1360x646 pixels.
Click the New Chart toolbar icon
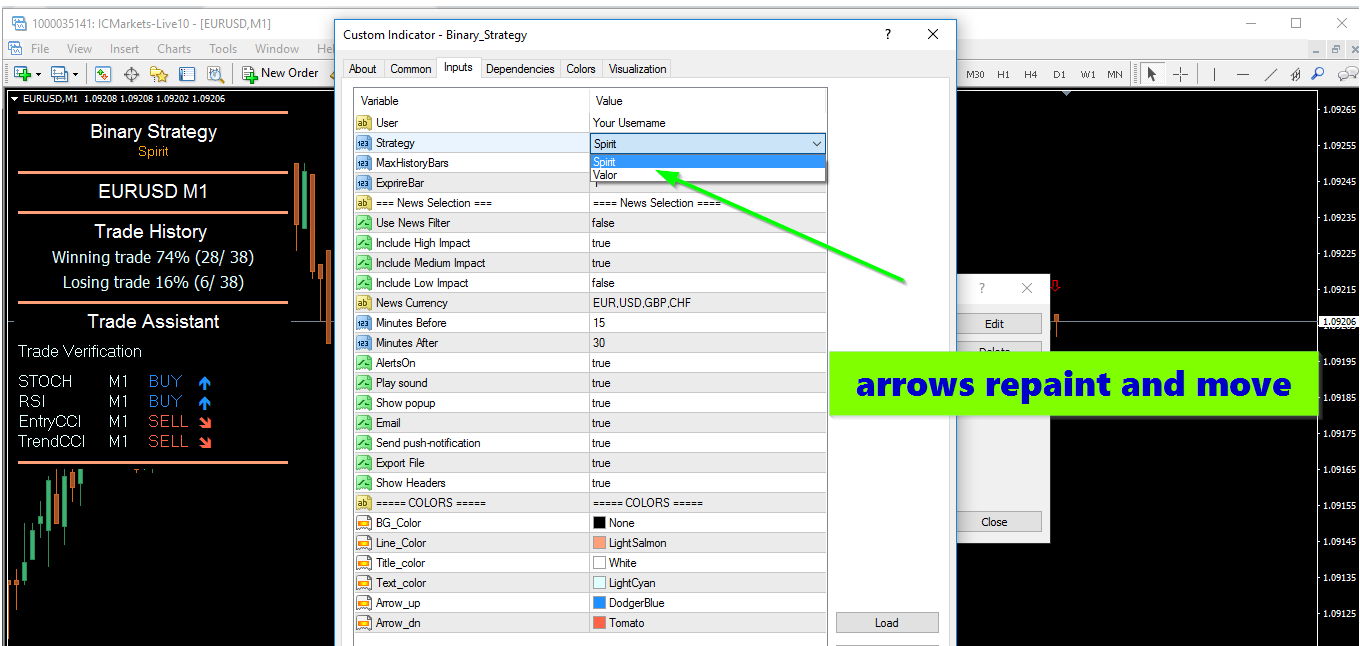tap(22, 73)
